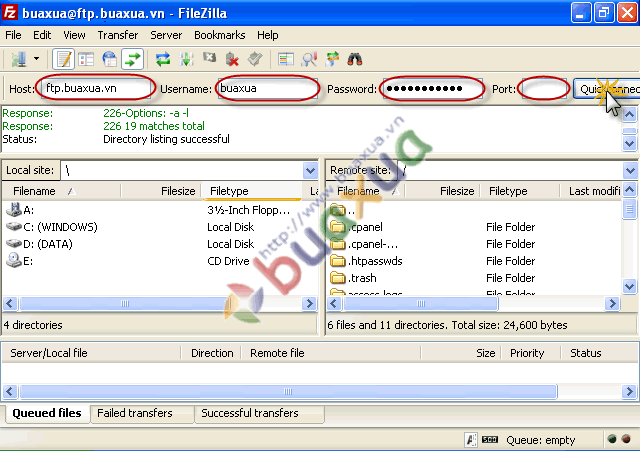Sort remote files by Filetype column
This screenshot has height=451, width=640.
(519, 191)
